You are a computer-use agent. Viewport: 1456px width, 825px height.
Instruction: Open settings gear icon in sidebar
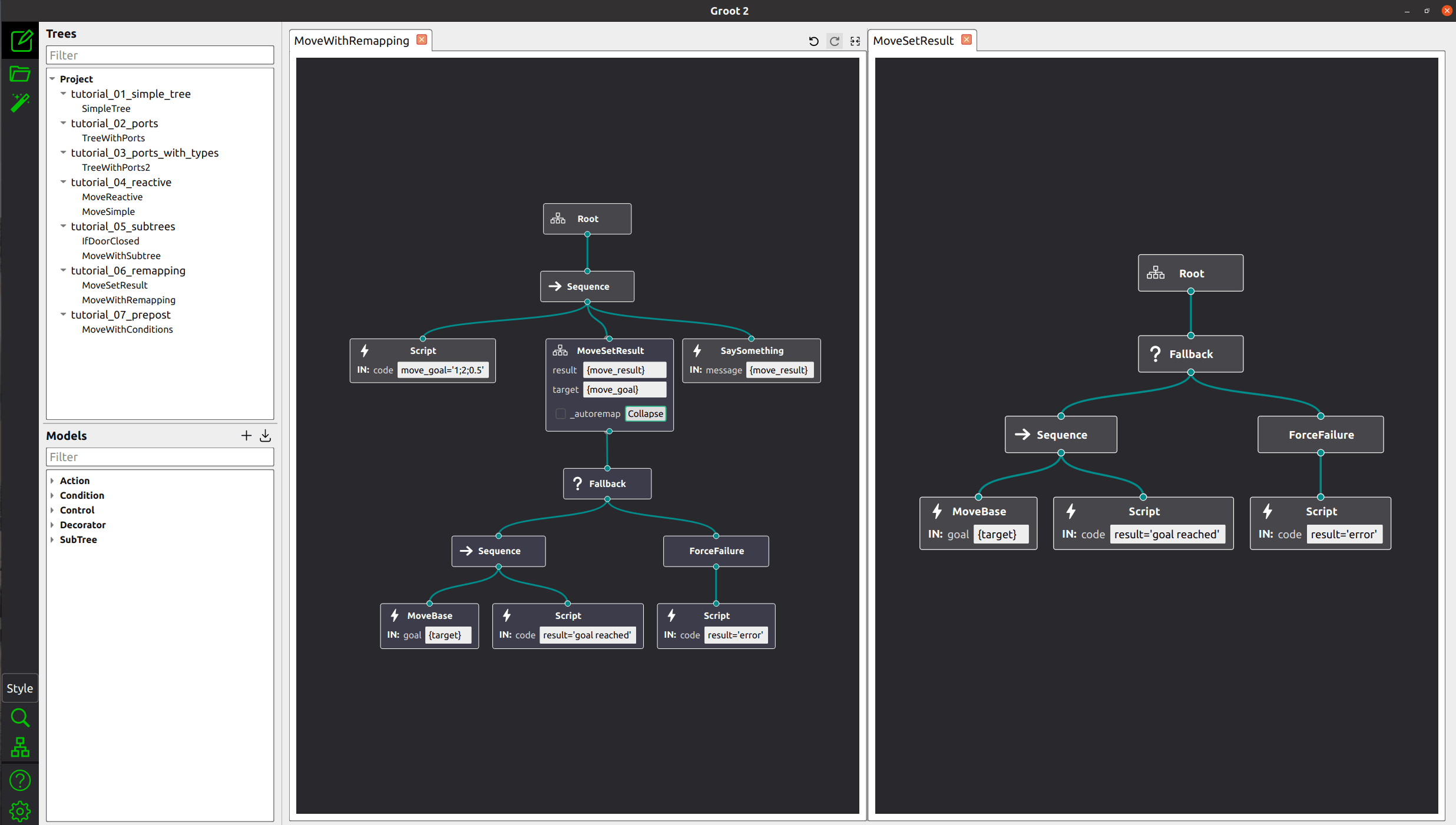coord(20,811)
